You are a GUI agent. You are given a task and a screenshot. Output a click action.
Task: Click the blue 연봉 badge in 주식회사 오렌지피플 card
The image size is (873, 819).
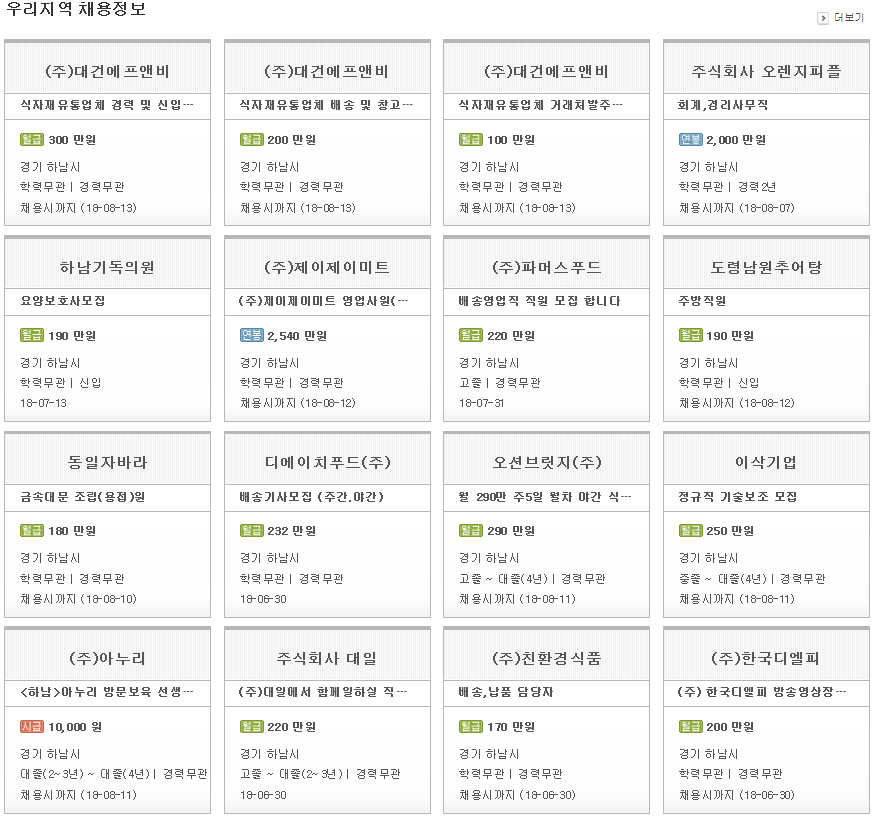pos(690,140)
